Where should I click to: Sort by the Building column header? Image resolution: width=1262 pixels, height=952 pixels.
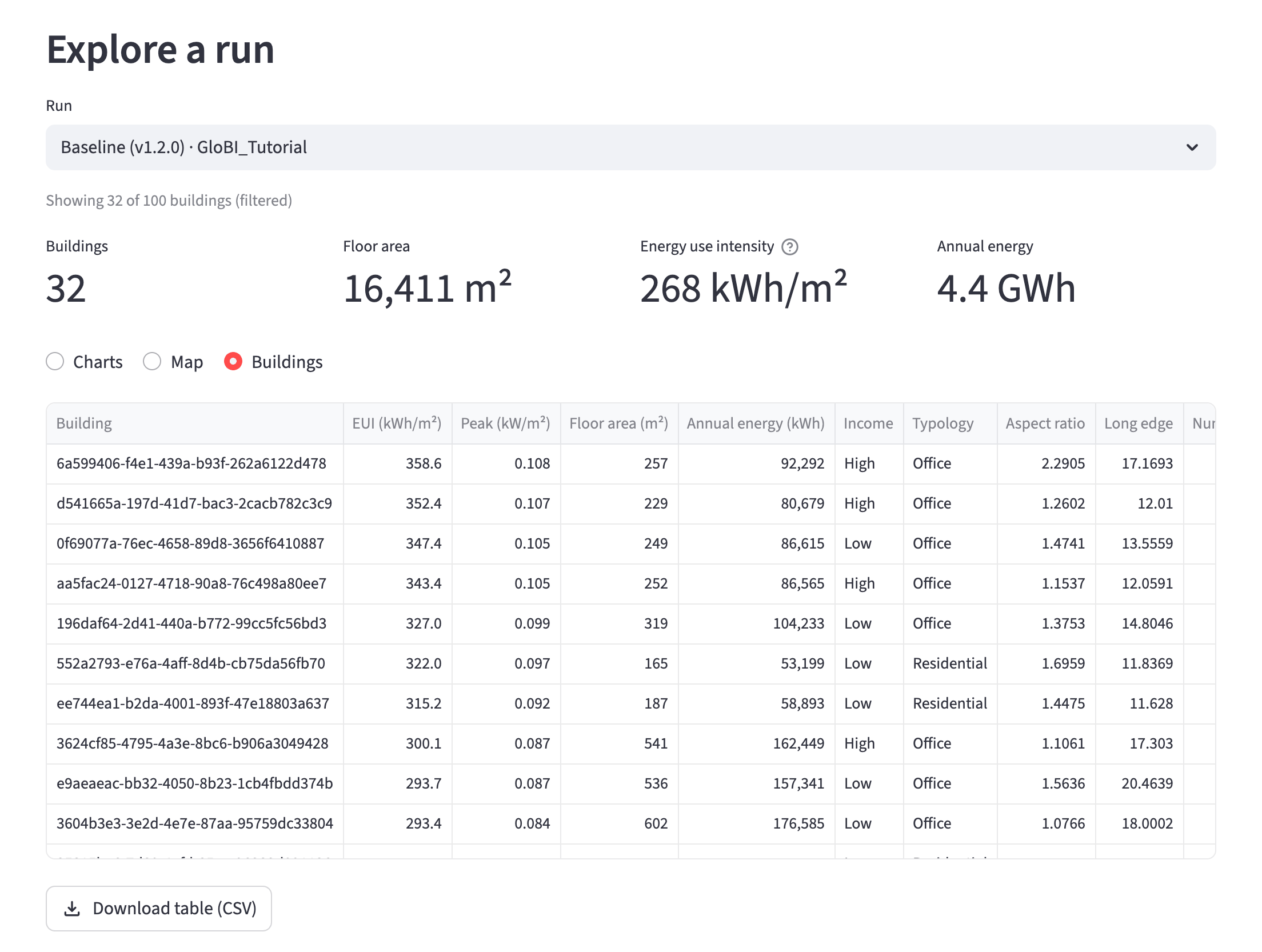(x=195, y=423)
